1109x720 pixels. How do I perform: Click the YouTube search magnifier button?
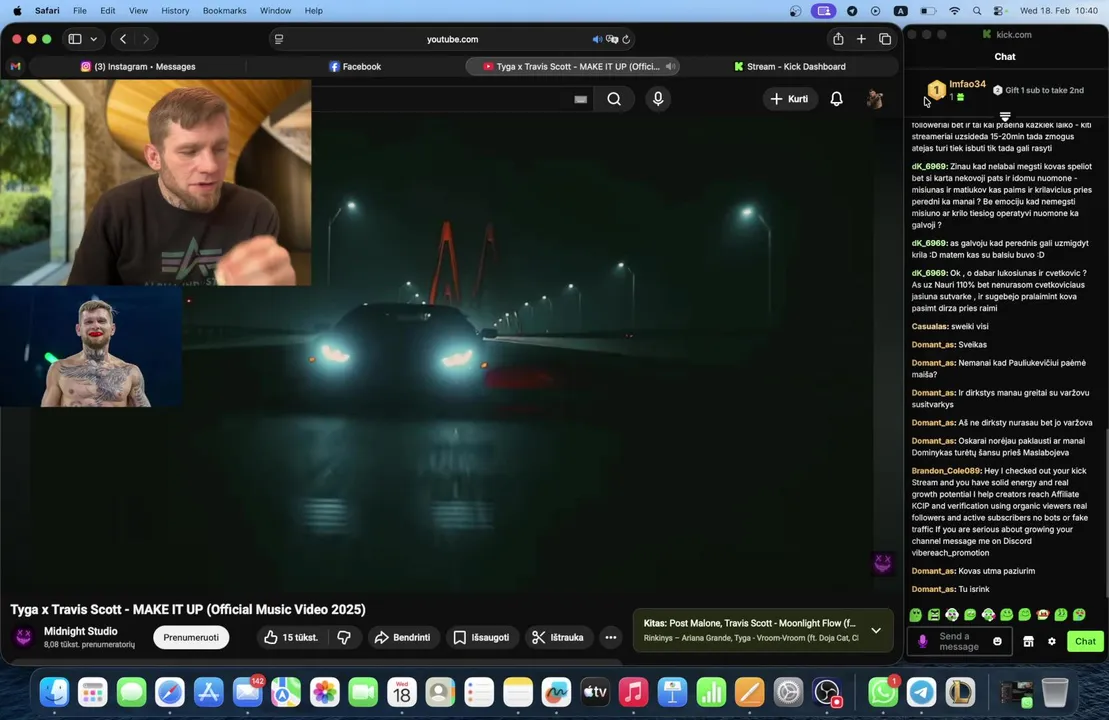614,99
